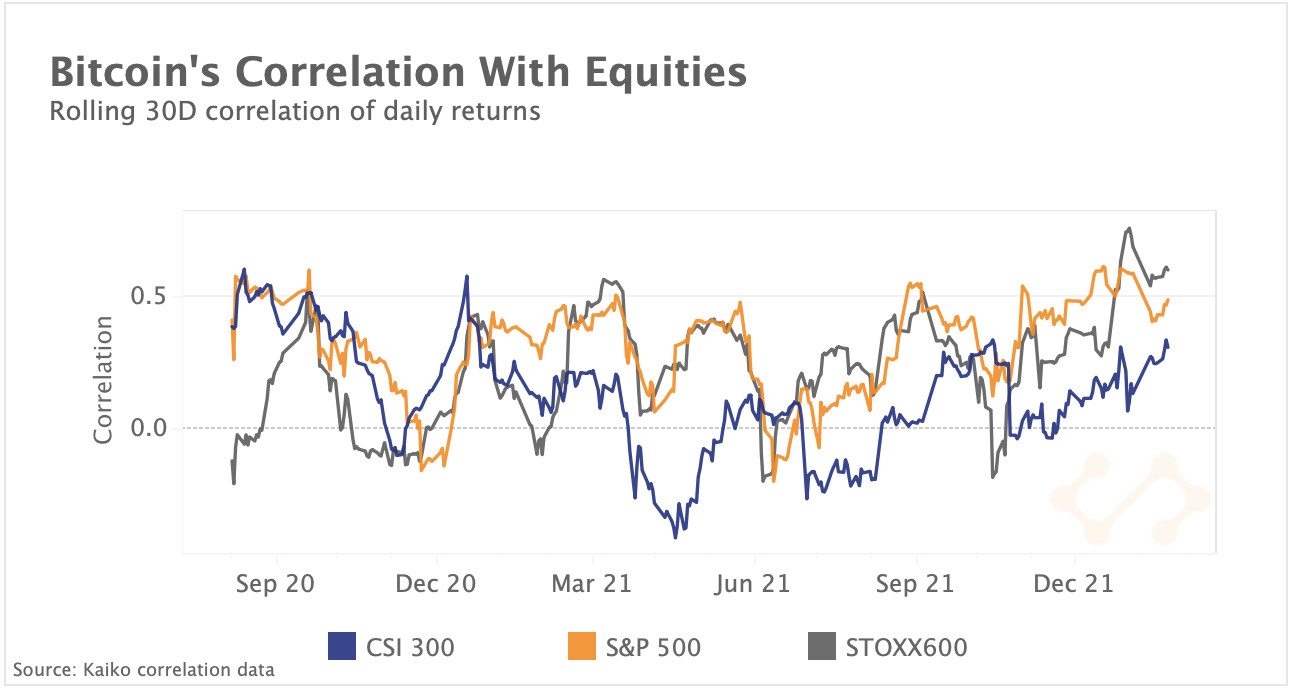The image size is (1293, 692).
Task: Click the Kaiko watermark logo
Action: click(1130, 498)
